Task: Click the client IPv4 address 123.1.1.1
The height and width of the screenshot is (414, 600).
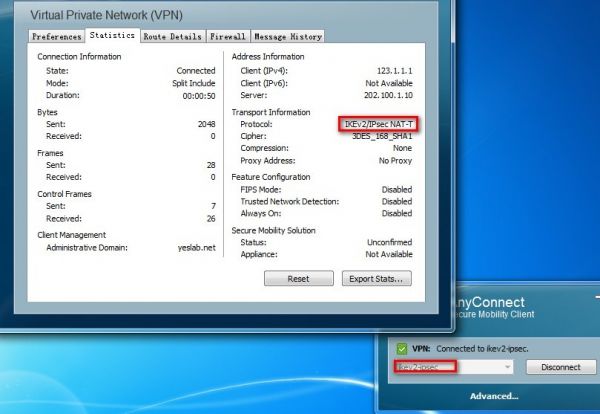Action: pyautogui.click(x=395, y=71)
